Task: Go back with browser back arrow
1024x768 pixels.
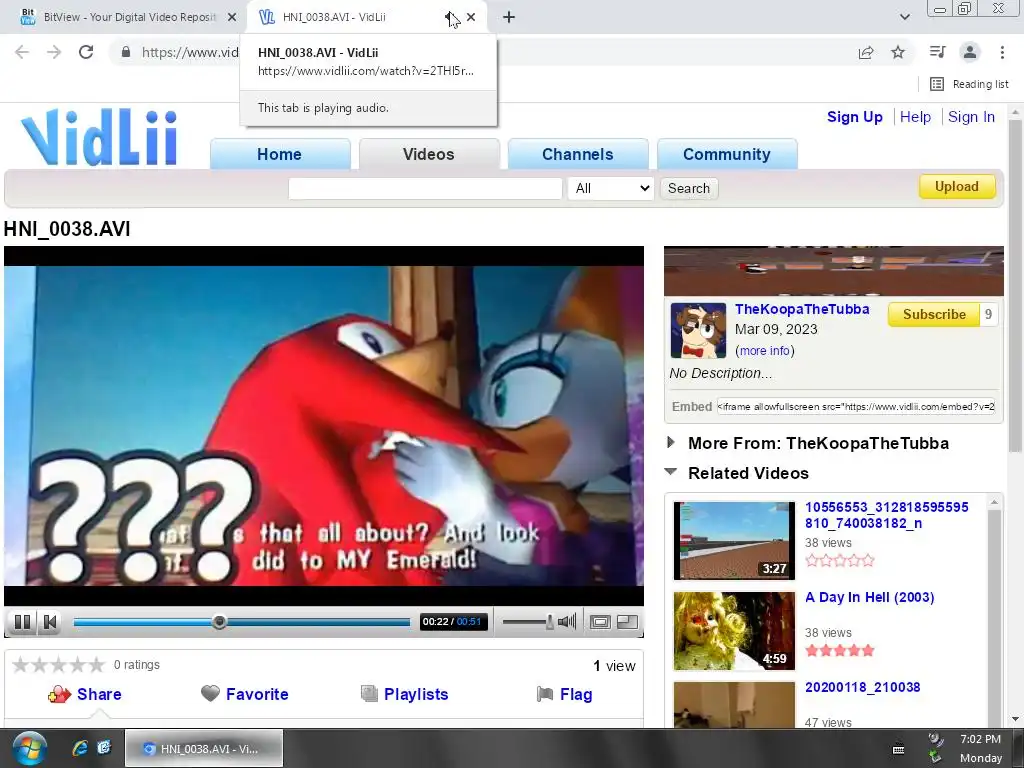Action: tap(22, 52)
